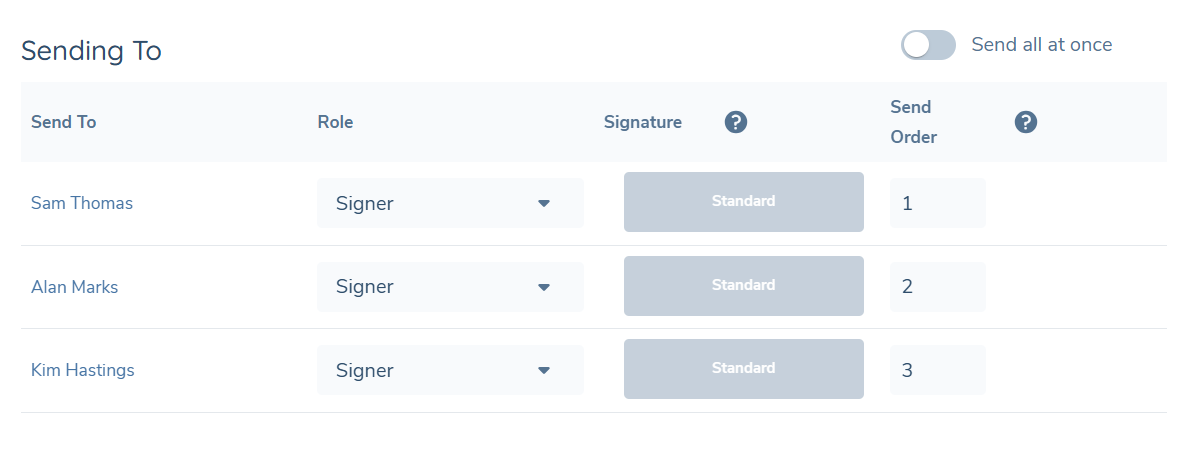Click the send order field showing 1
Viewport: 1184px width, 459px height.
[x=937, y=203]
